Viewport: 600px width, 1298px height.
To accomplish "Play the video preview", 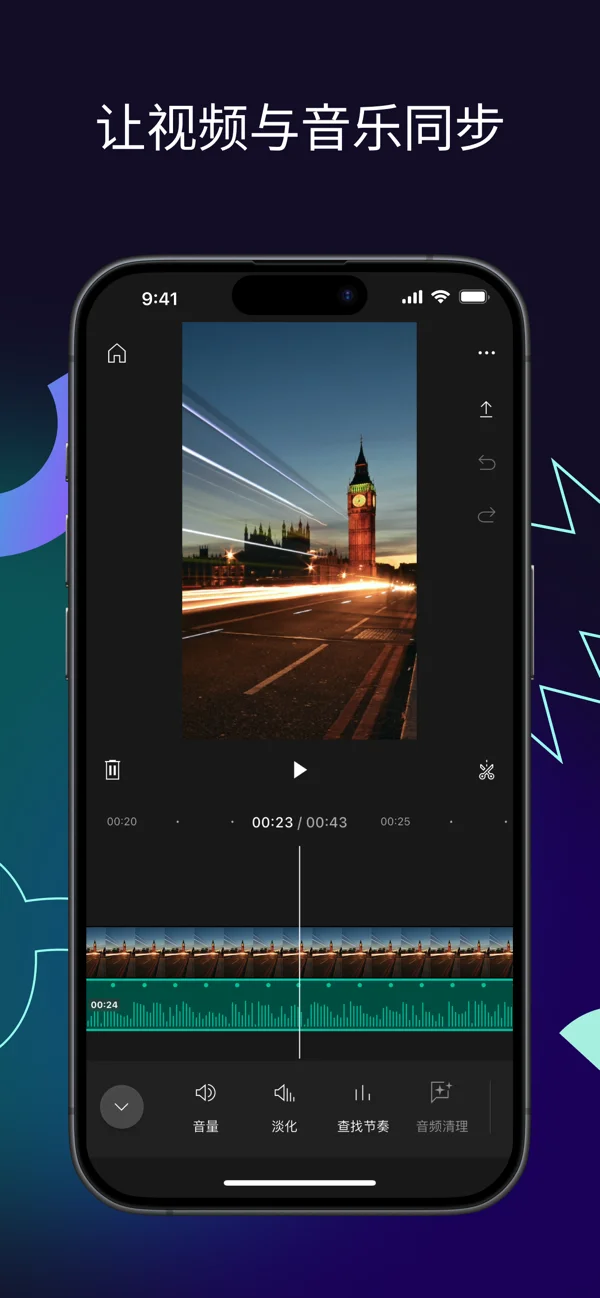I will click(x=299, y=769).
